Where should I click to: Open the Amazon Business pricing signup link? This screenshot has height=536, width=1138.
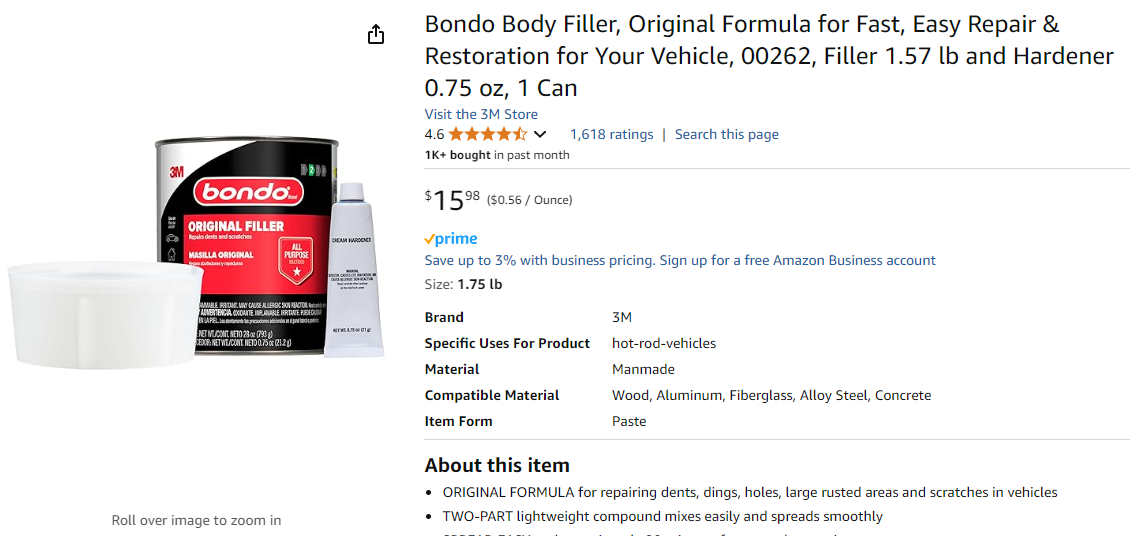coord(680,260)
